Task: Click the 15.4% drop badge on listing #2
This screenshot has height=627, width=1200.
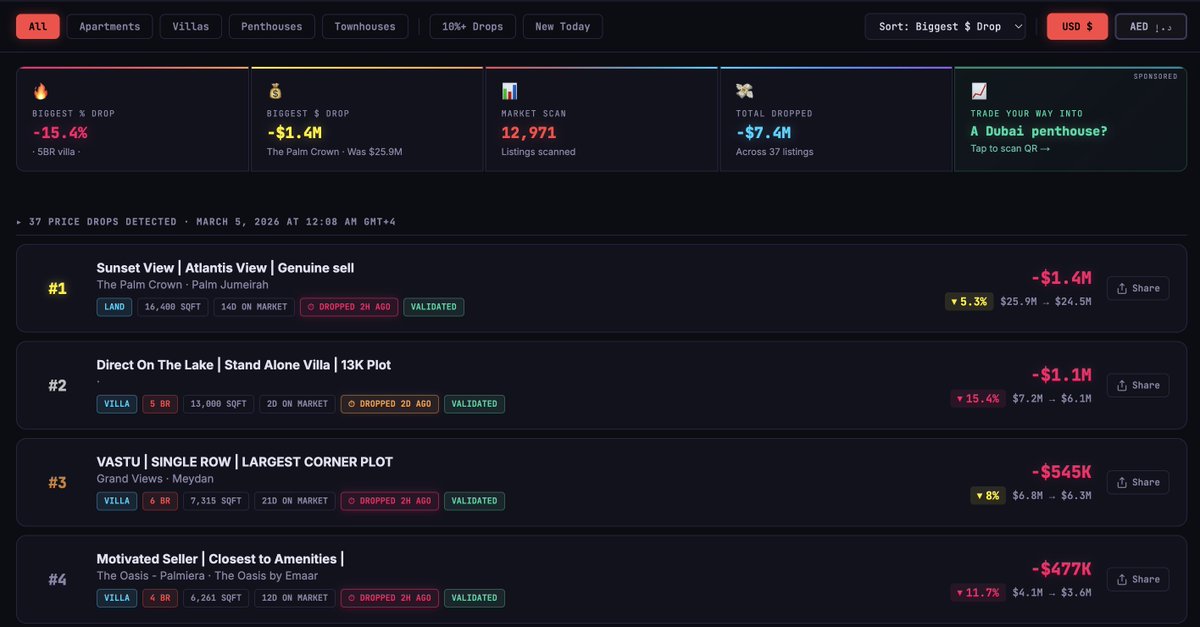Action: (x=978, y=398)
